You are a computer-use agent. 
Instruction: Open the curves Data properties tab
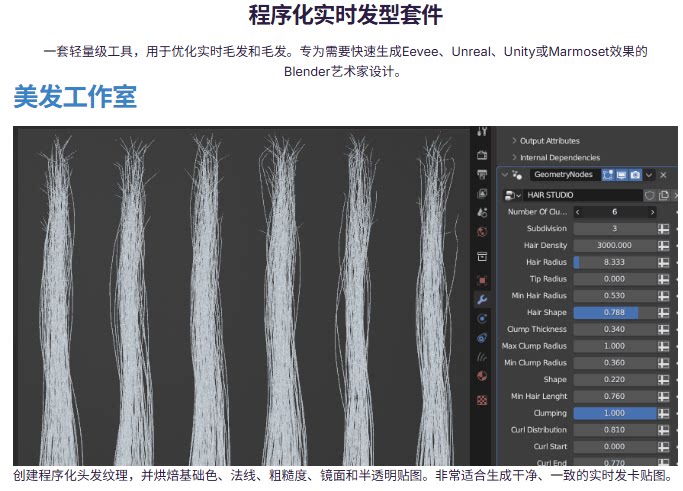[x=482, y=357]
